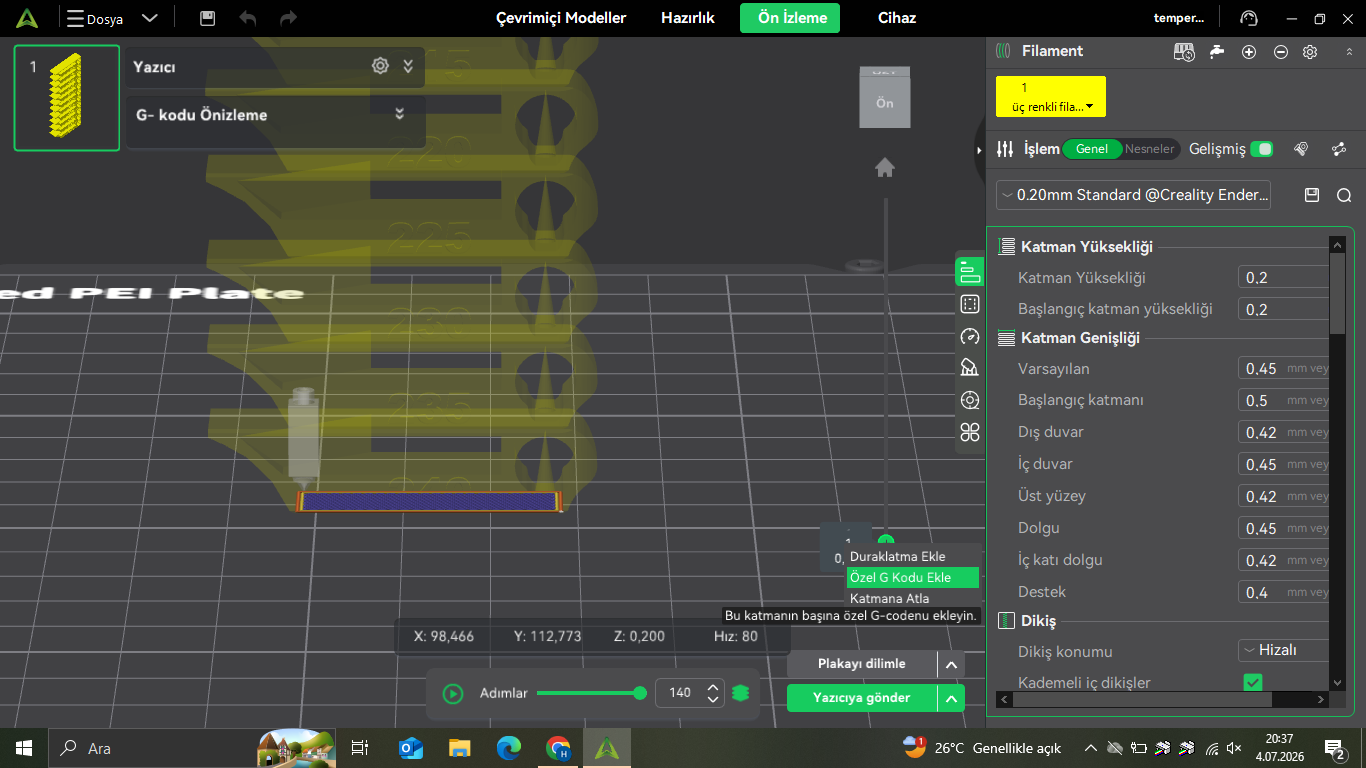Choose Katmana Atla menu entry
1366x768 pixels.
click(912, 598)
